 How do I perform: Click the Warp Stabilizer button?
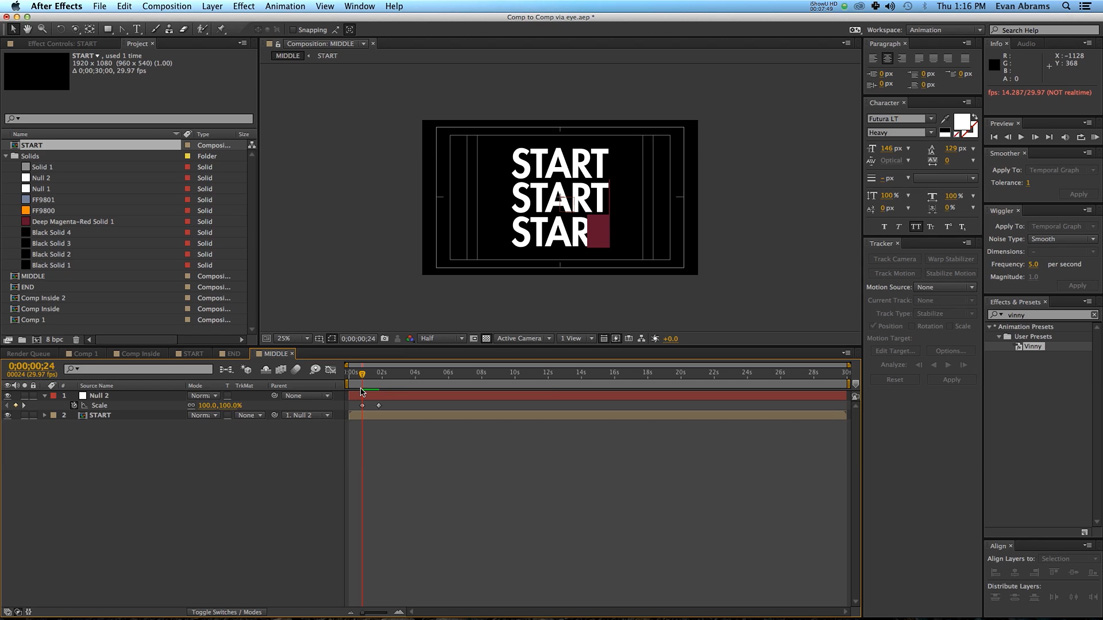tap(951, 259)
